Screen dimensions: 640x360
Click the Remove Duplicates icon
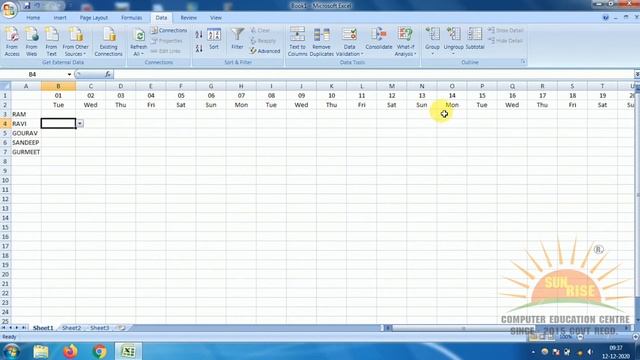coord(322,42)
